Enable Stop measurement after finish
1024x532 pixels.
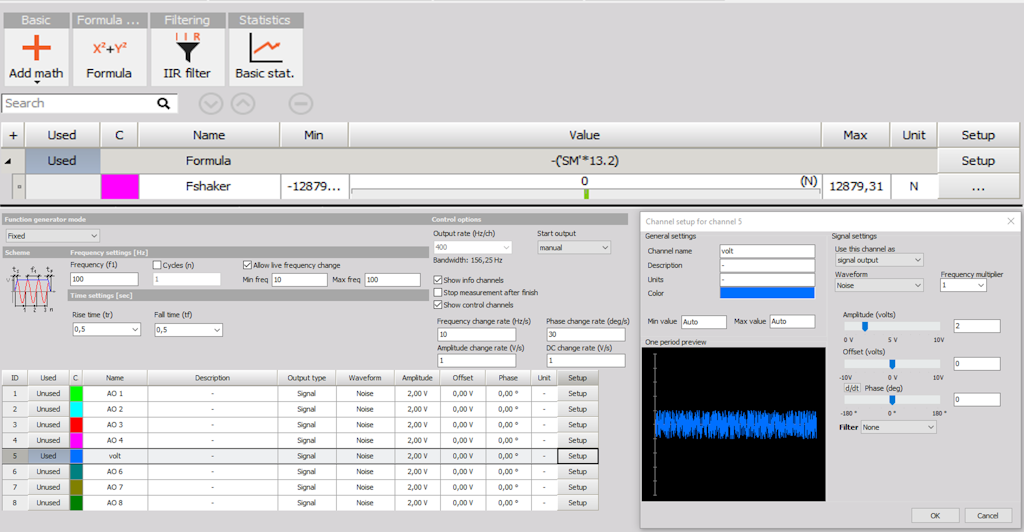438,292
